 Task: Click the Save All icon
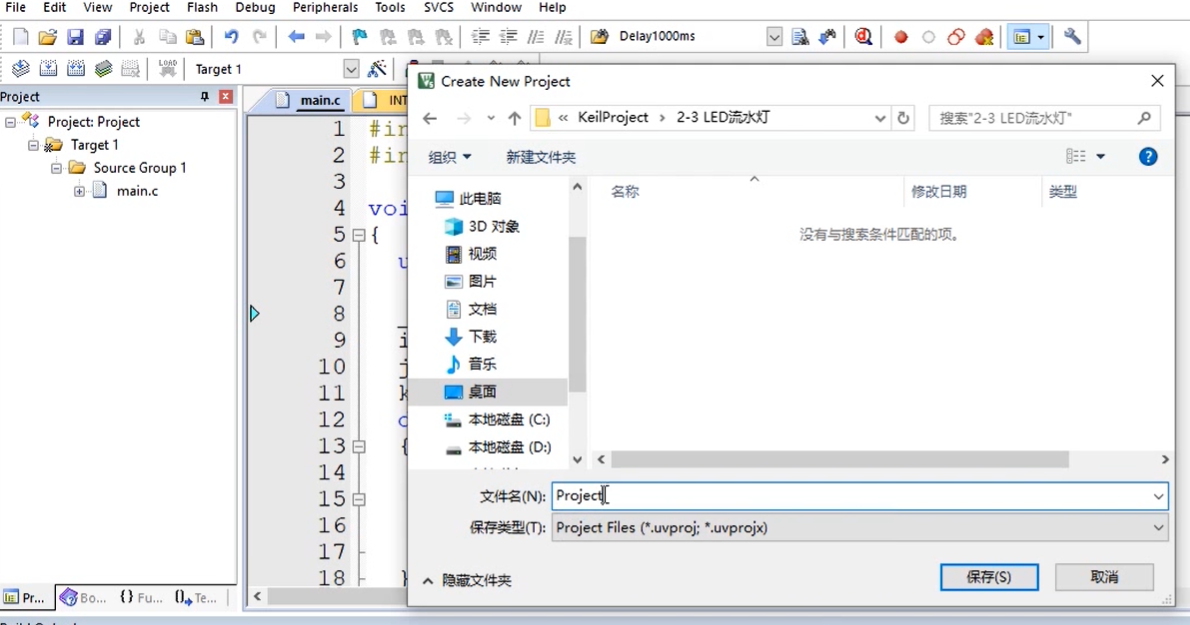click(x=102, y=36)
